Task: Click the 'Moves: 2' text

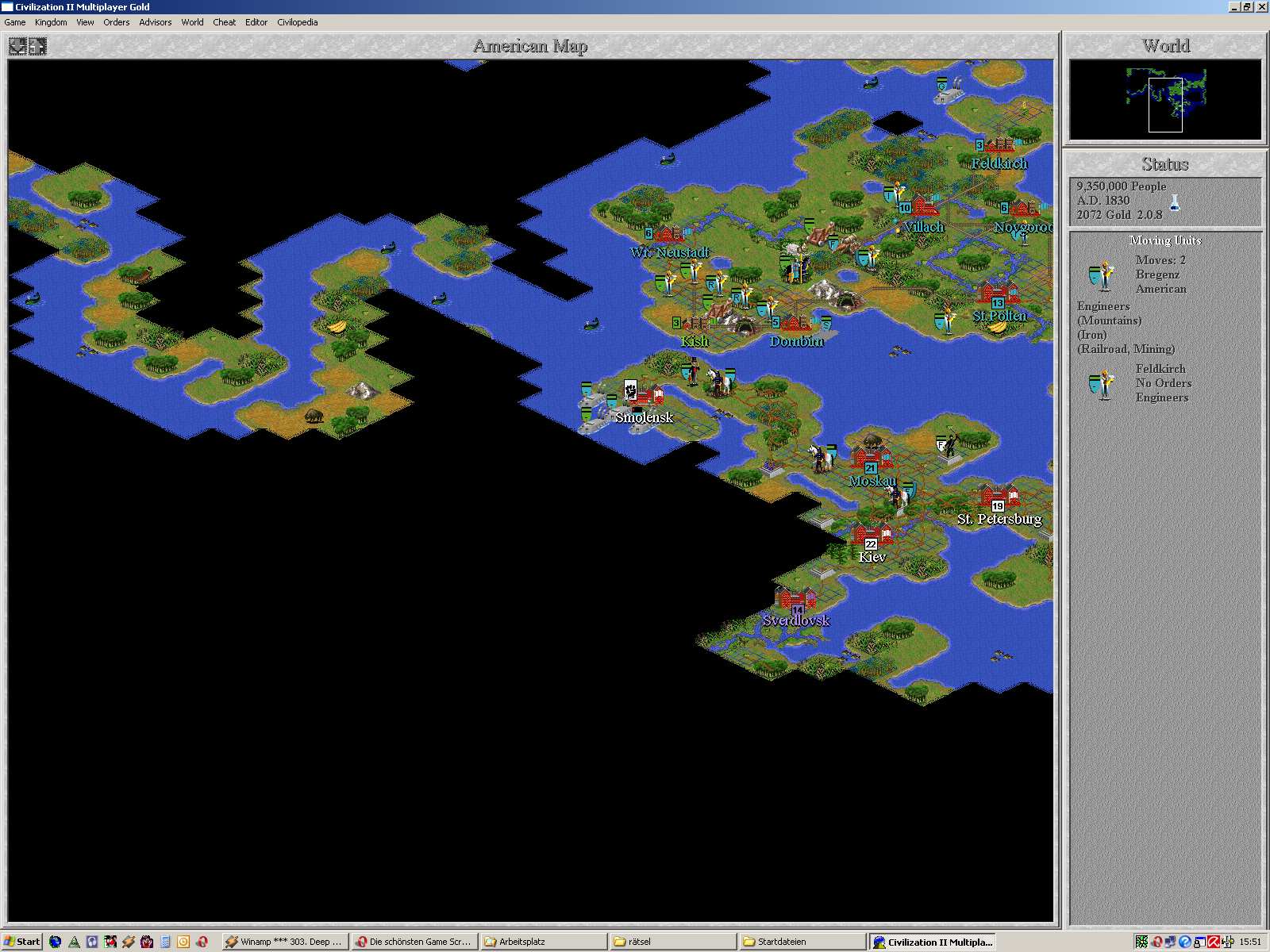Action: coord(1160,260)
